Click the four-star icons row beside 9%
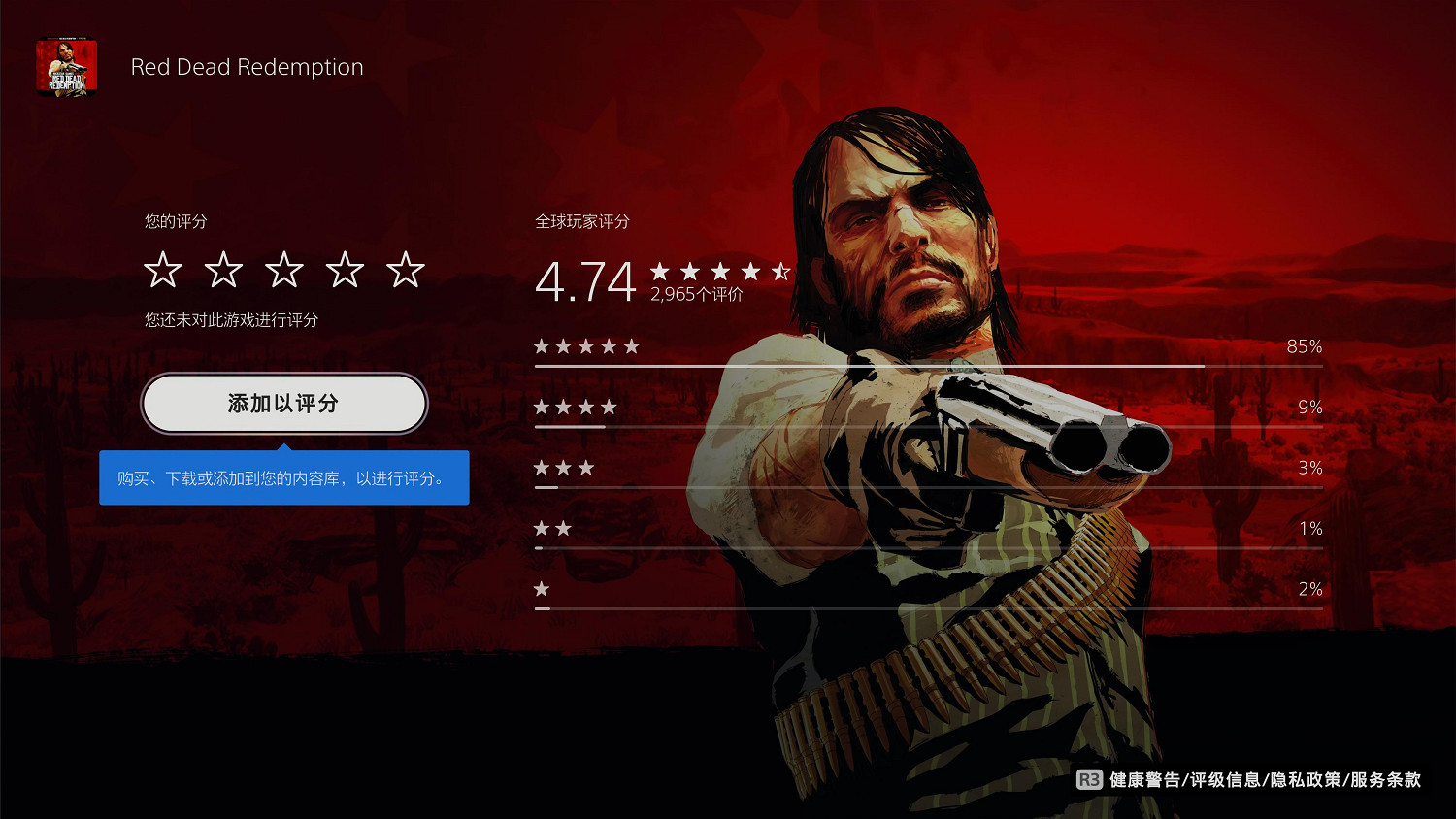 click(x=576, y=407)
